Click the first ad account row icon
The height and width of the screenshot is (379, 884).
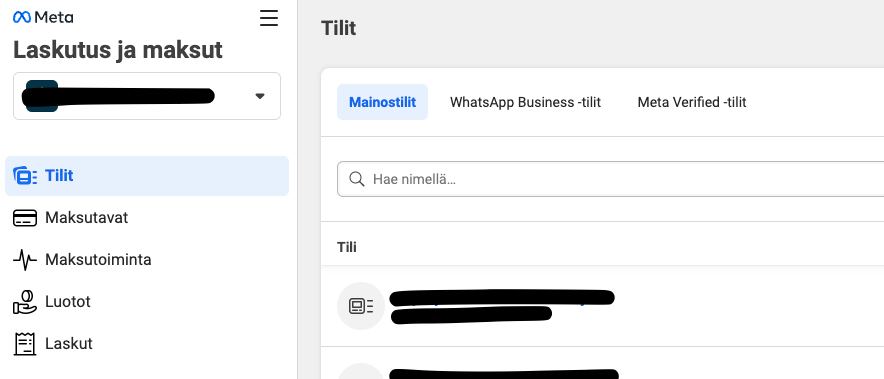[x=361, y=306]
